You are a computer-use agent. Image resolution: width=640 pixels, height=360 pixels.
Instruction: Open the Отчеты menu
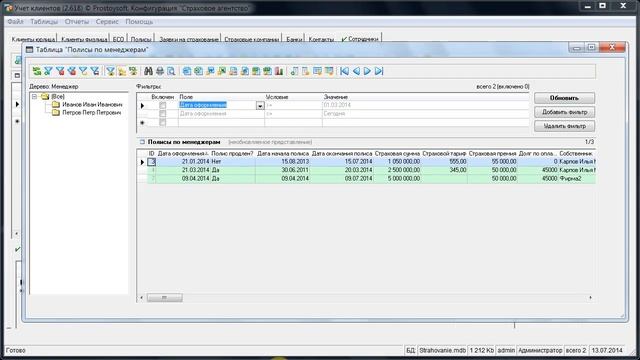click(x=76, y=22)
